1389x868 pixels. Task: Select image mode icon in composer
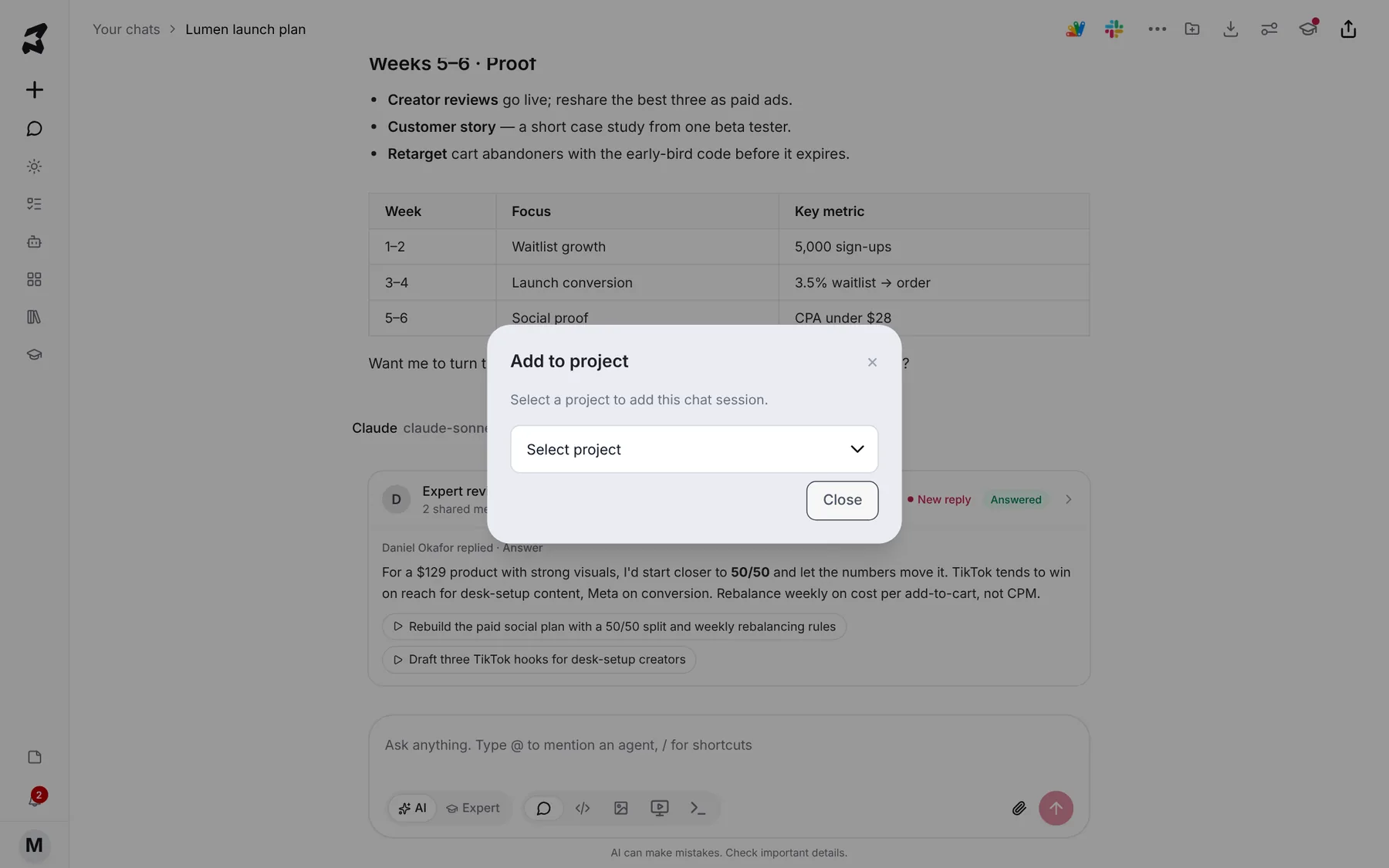click(621, 808)
